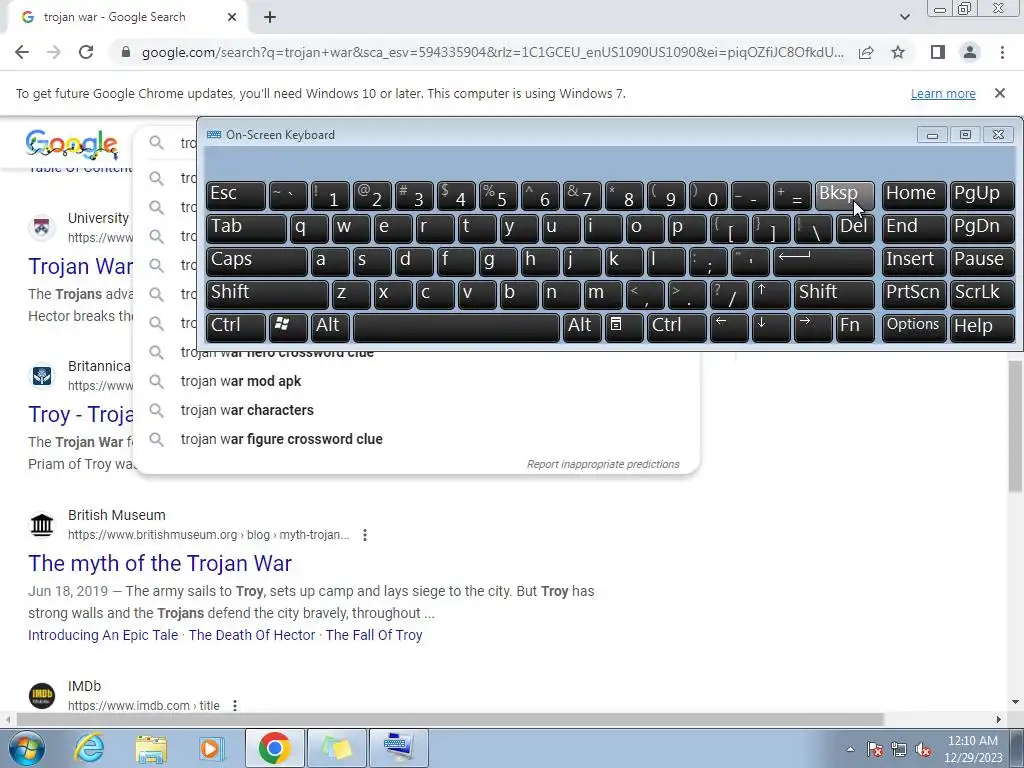
Task: Click the down arrow key on keyboard
Action: [x=771, y=327]
